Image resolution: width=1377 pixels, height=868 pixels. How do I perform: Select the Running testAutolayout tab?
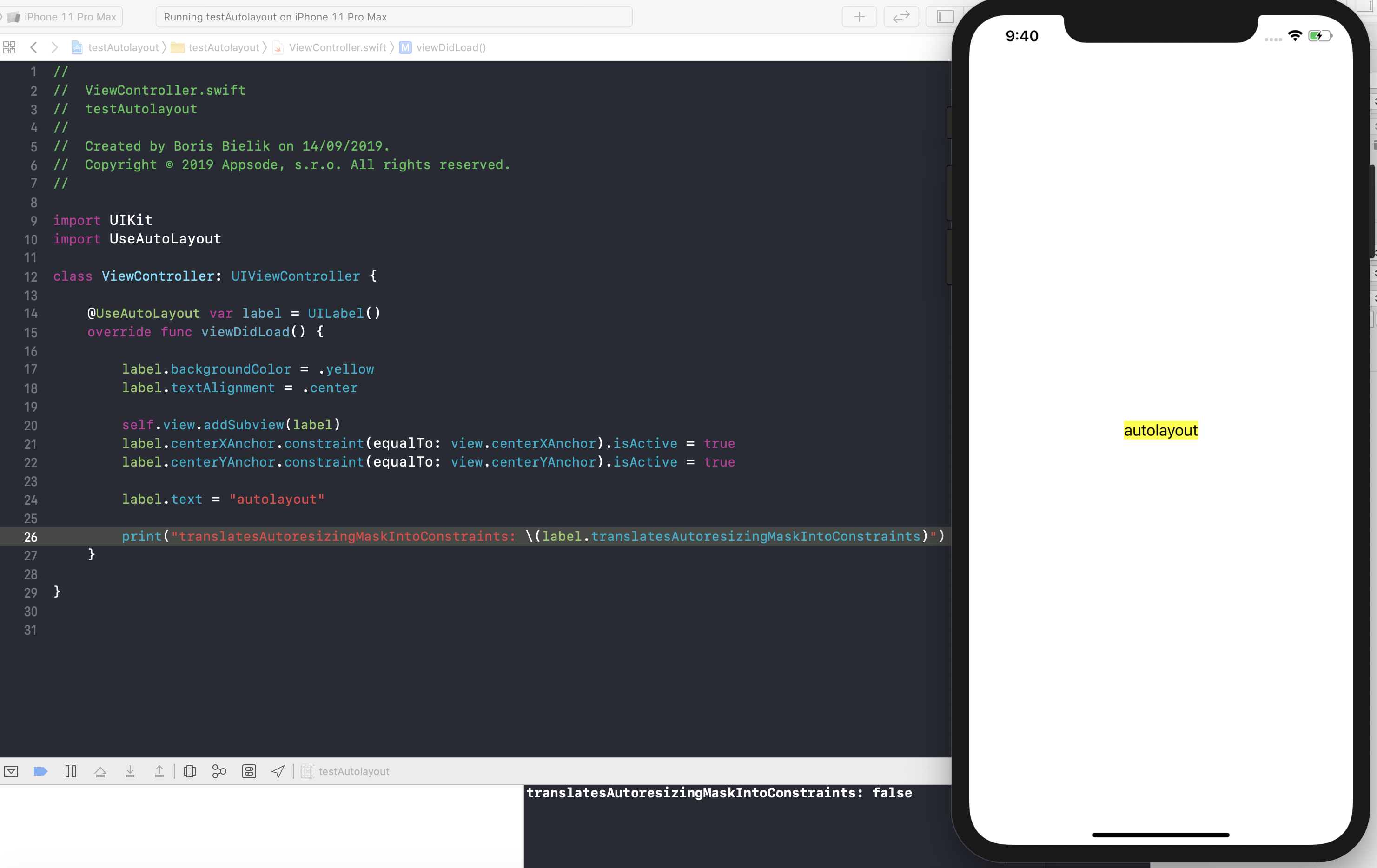click(x=391, y=16)
